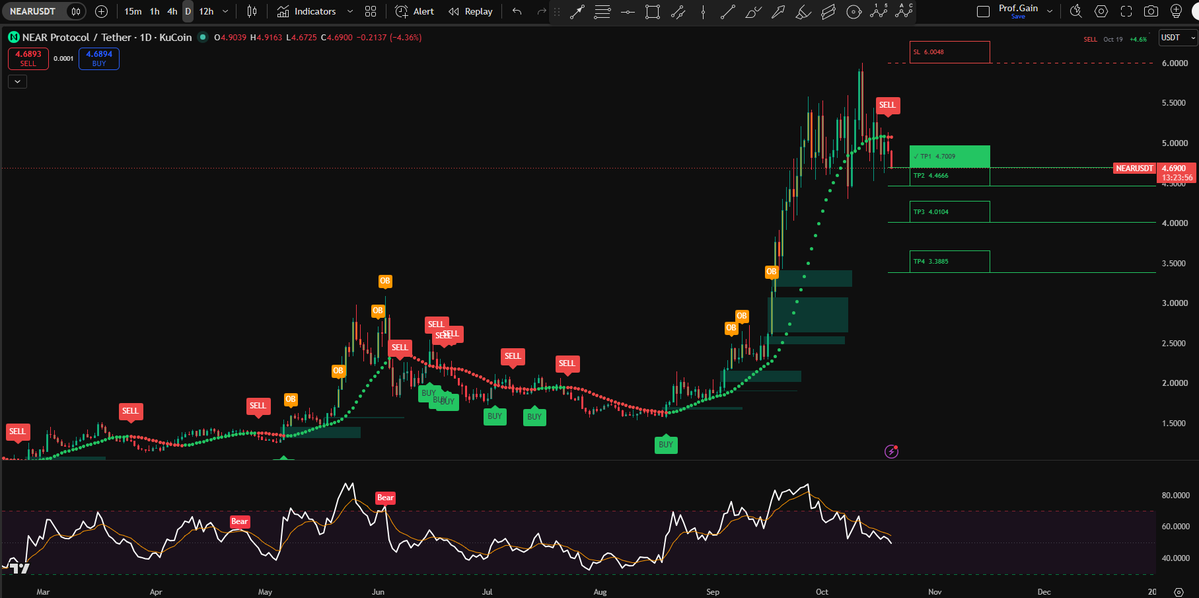
Task: Open the Alert creation dialog
Action: 414,11
